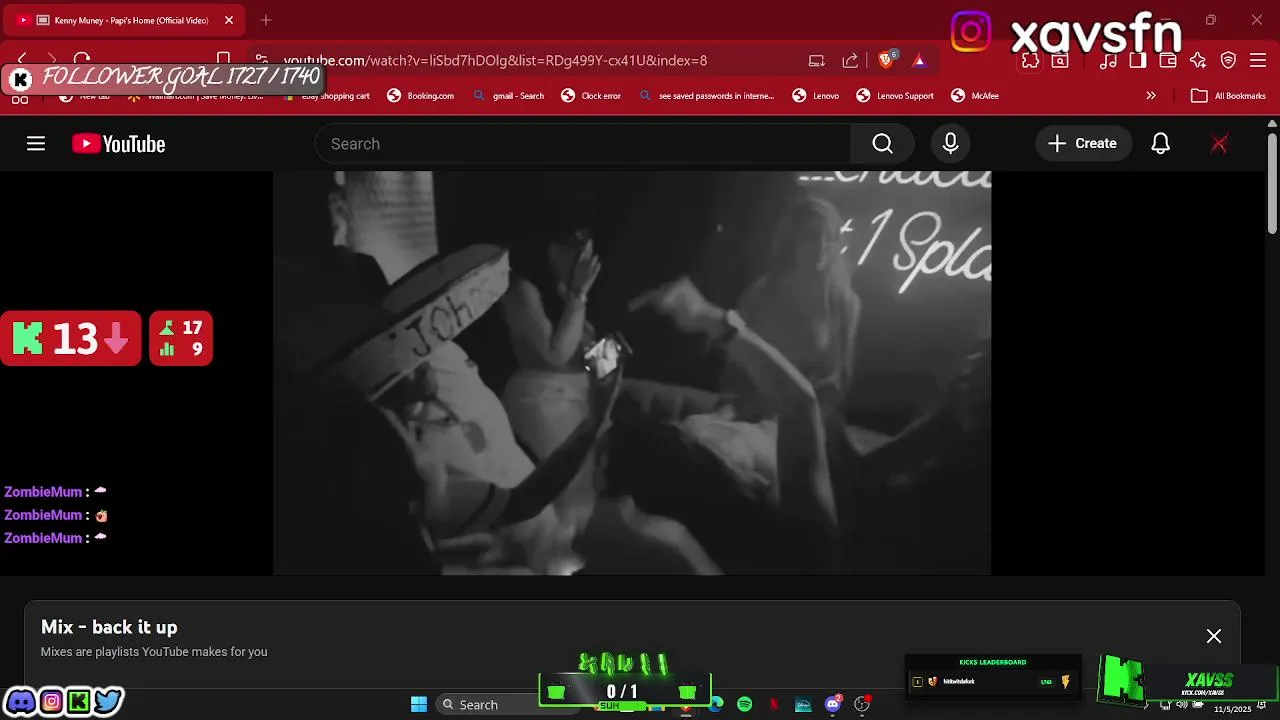Open a new browser tab
The width and height of the screenshot is (1280, 720).
[x=265, y=20]
